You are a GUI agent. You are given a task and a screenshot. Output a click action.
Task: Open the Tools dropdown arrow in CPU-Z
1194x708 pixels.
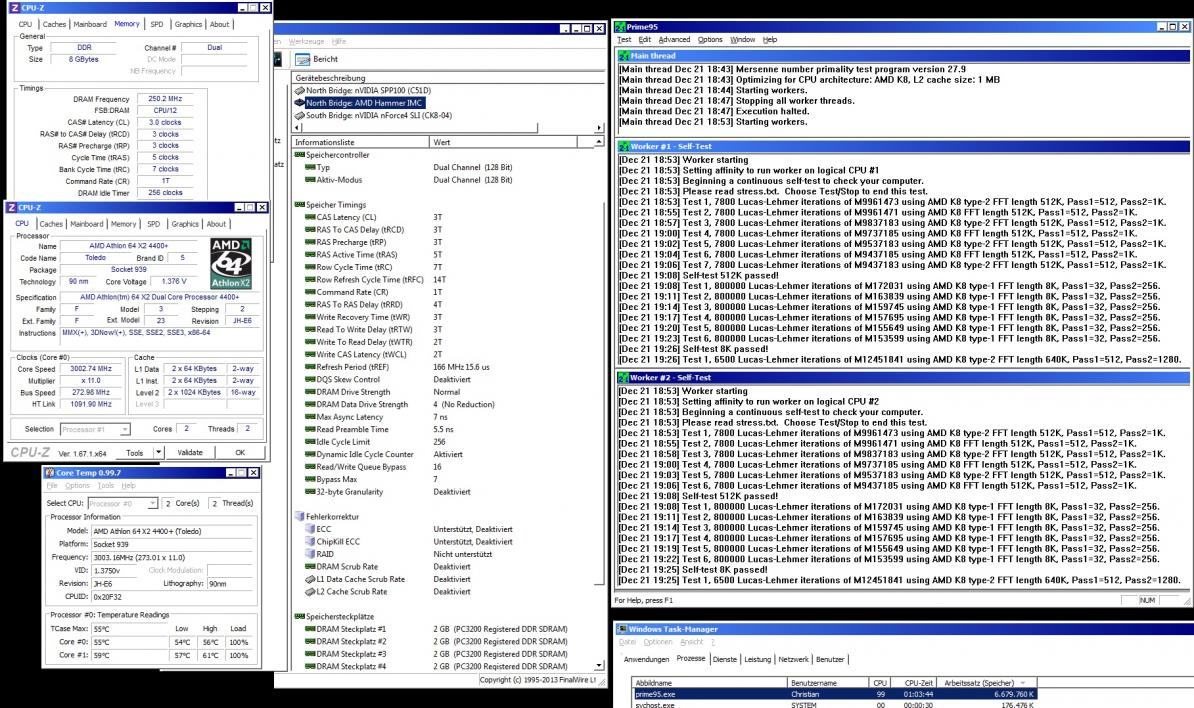pos(158,452)
